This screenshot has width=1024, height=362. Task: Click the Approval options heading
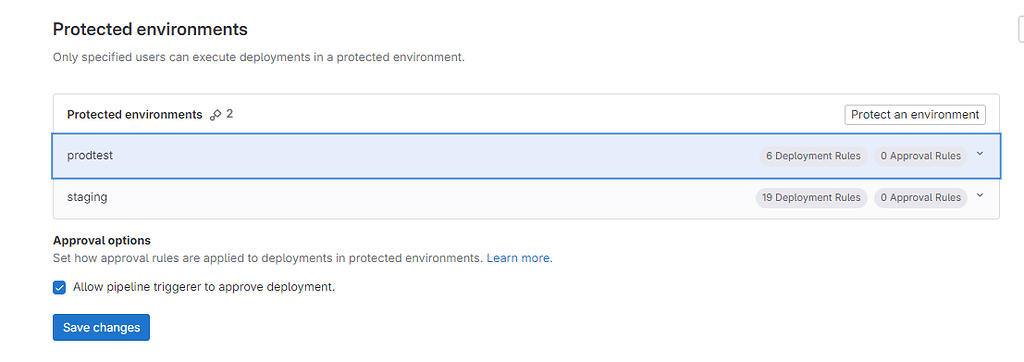coord(102,240)
